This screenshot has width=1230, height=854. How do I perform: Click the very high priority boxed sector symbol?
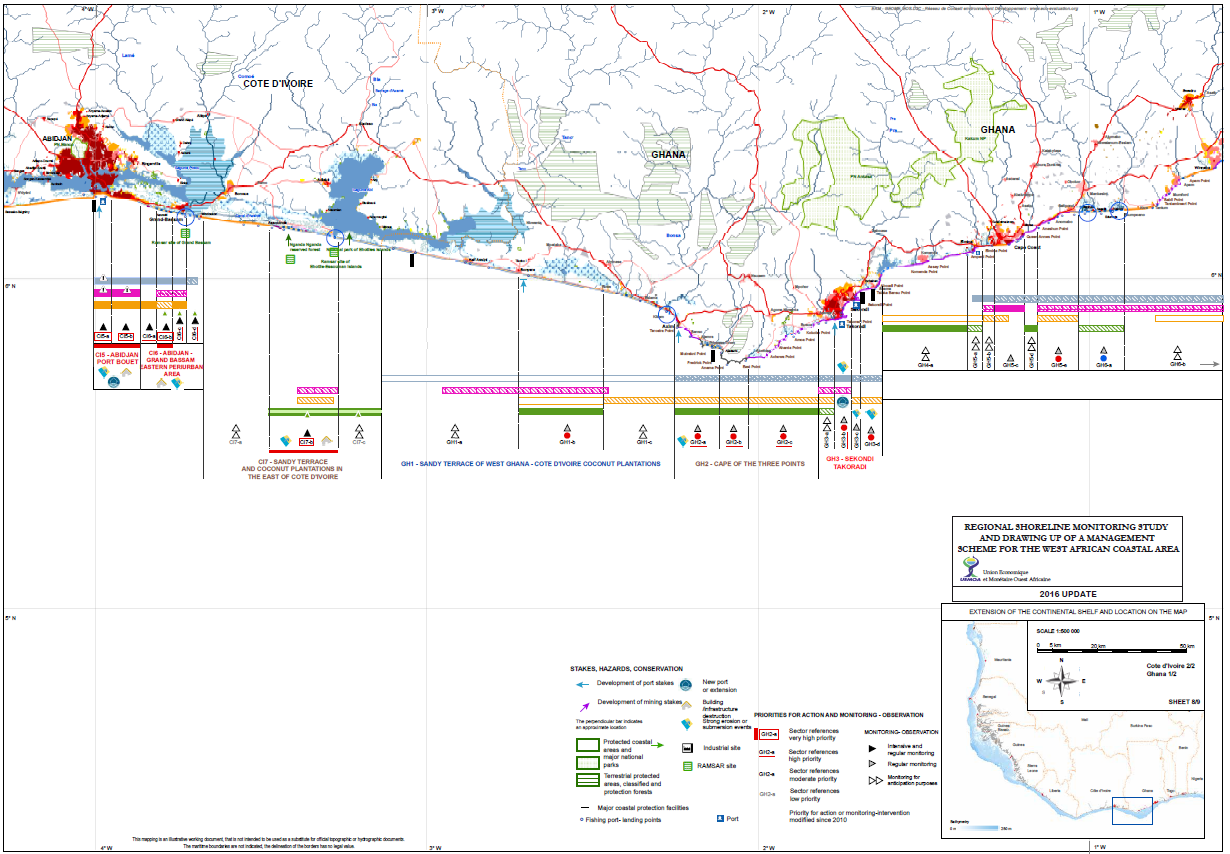768,733
